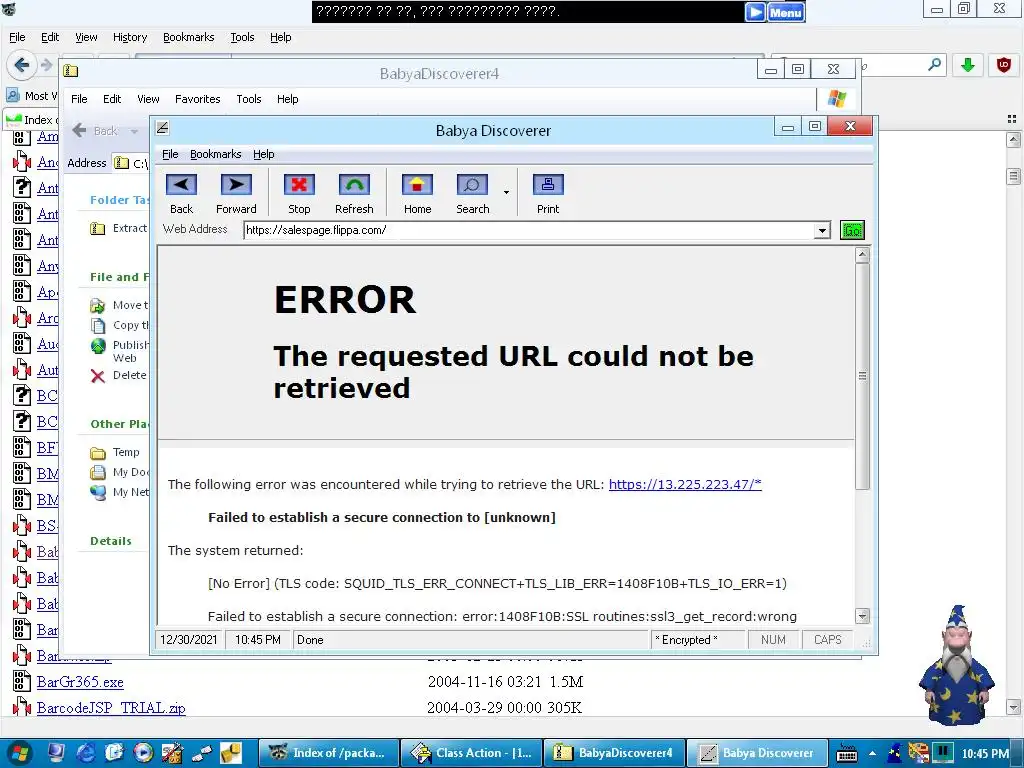Reload the page with the Refresh icon
The height and width of the screenshot is (768, 1024).
(x=354, y=185)
